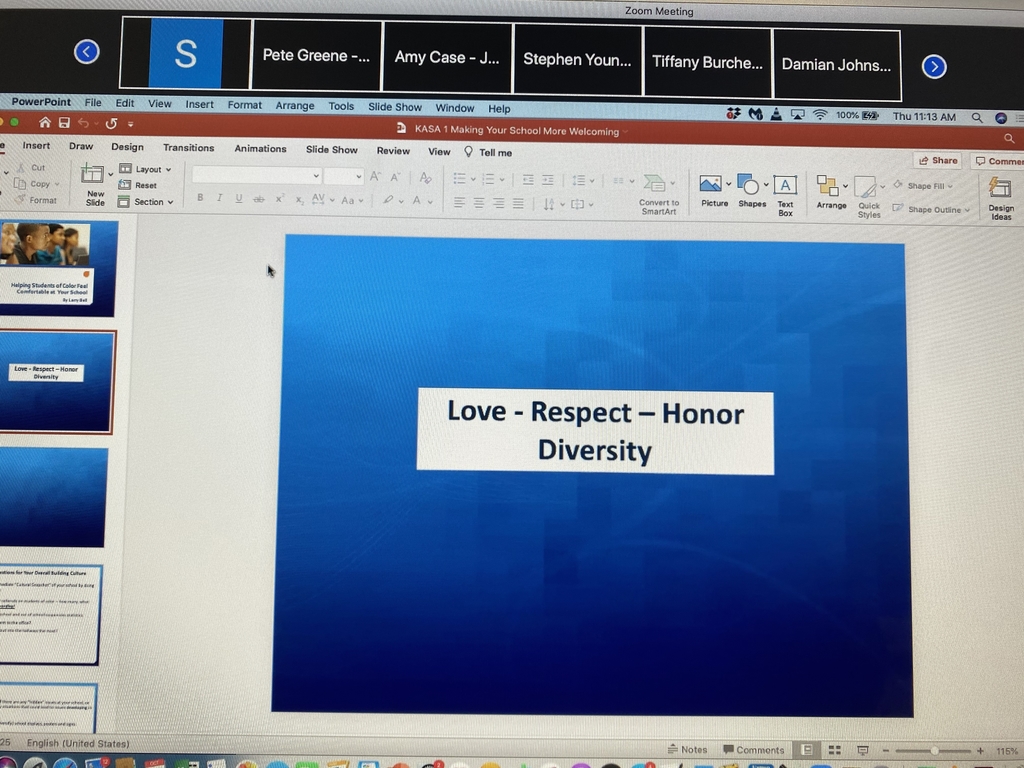The image size is (1024, 768).
Task: Toggle underline formatting
Action: pos(239,198)
